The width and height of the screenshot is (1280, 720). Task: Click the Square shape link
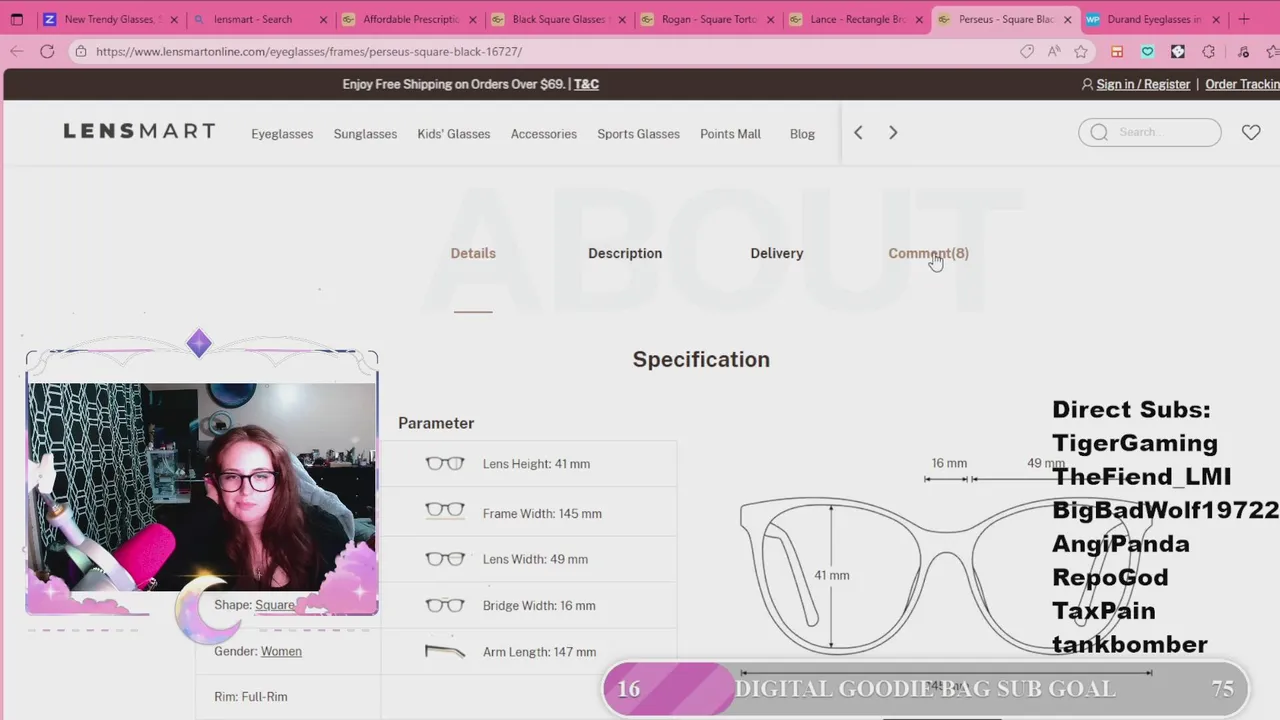click(275, 605)
